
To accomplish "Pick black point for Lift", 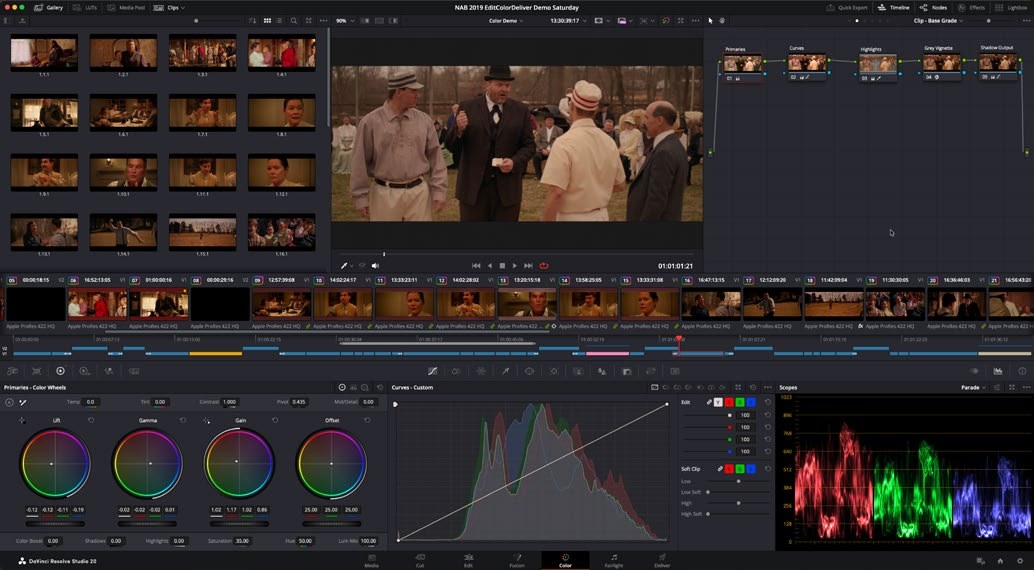I will point(22,420).
